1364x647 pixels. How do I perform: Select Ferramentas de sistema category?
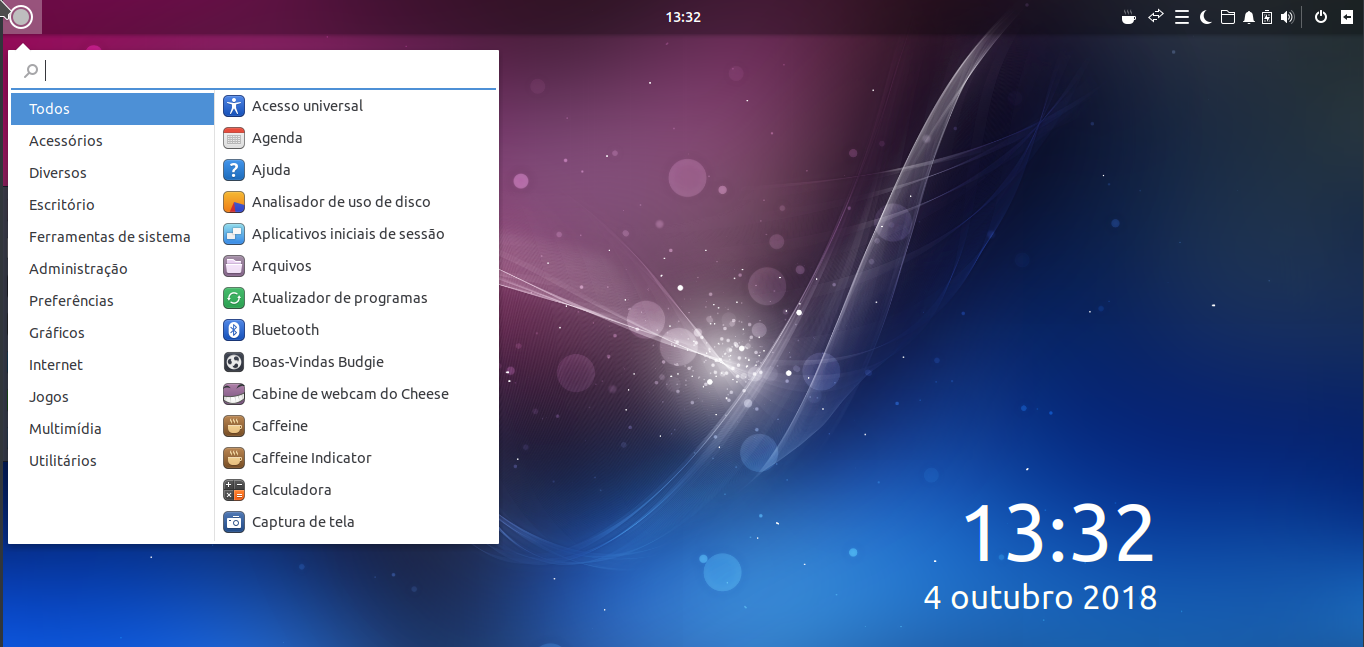(113, 237)
